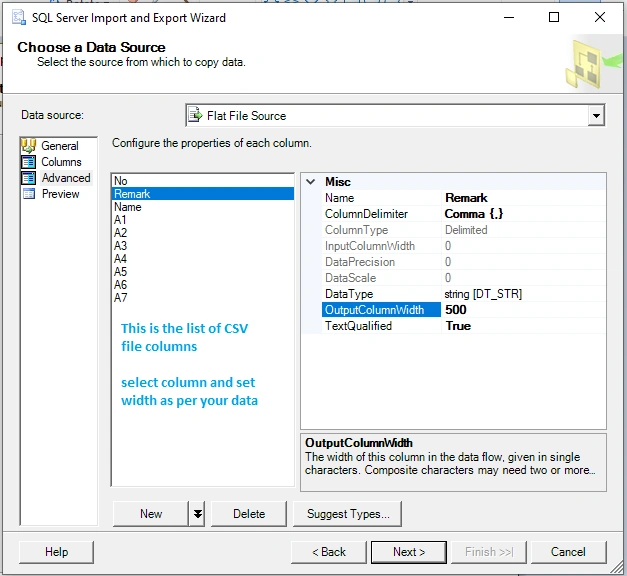Maximize the wizard window
Screen dimensions: 627x576
click(554, 18)
